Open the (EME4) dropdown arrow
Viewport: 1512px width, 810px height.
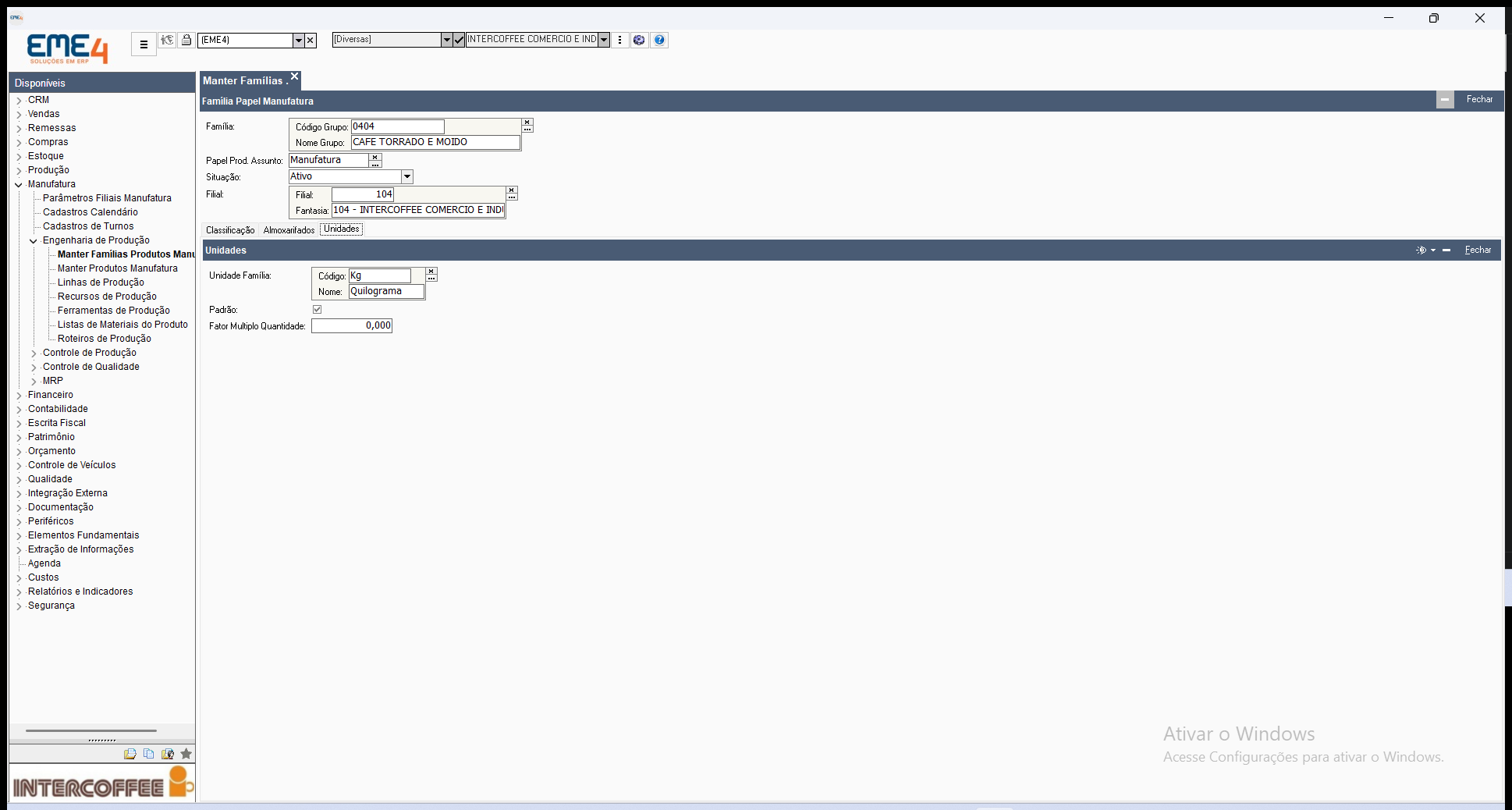(x=298, y=40)
